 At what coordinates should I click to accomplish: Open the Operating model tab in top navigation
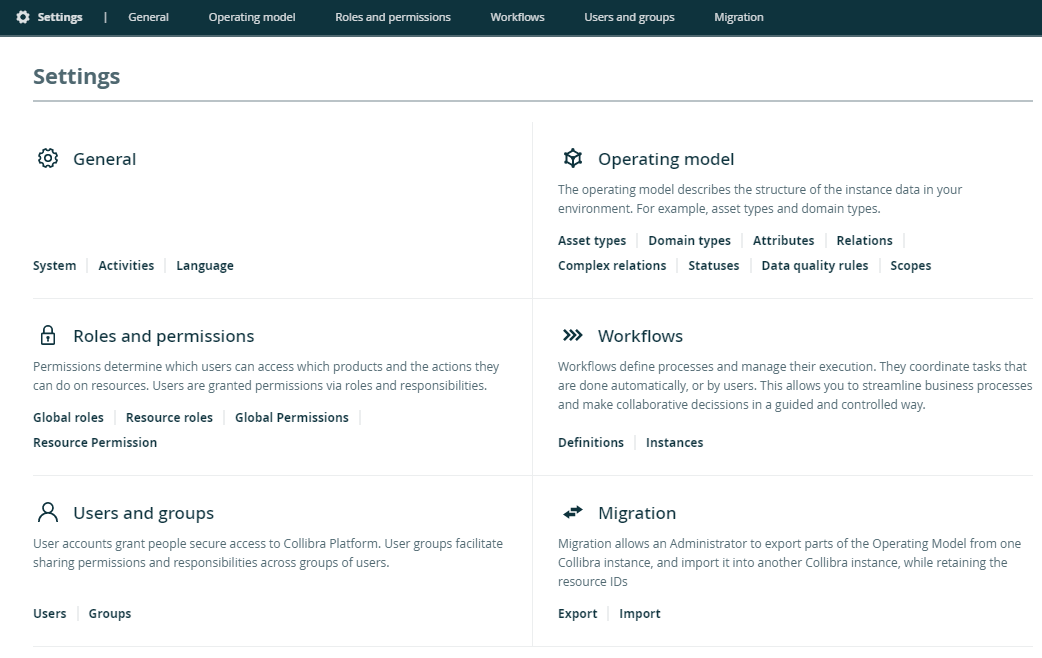[252, 17]
